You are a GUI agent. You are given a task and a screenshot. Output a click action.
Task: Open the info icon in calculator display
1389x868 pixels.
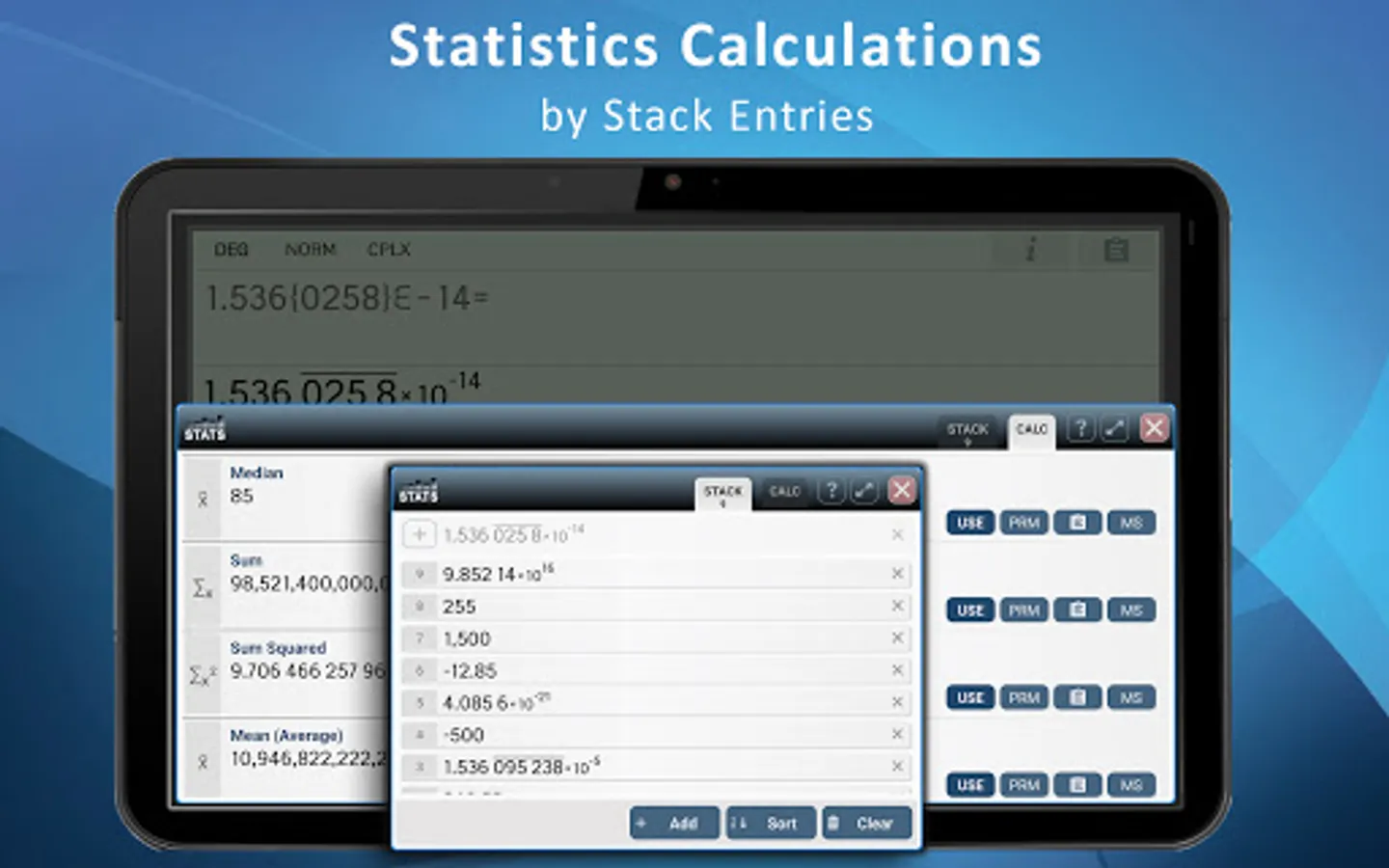click(1030, 250)
